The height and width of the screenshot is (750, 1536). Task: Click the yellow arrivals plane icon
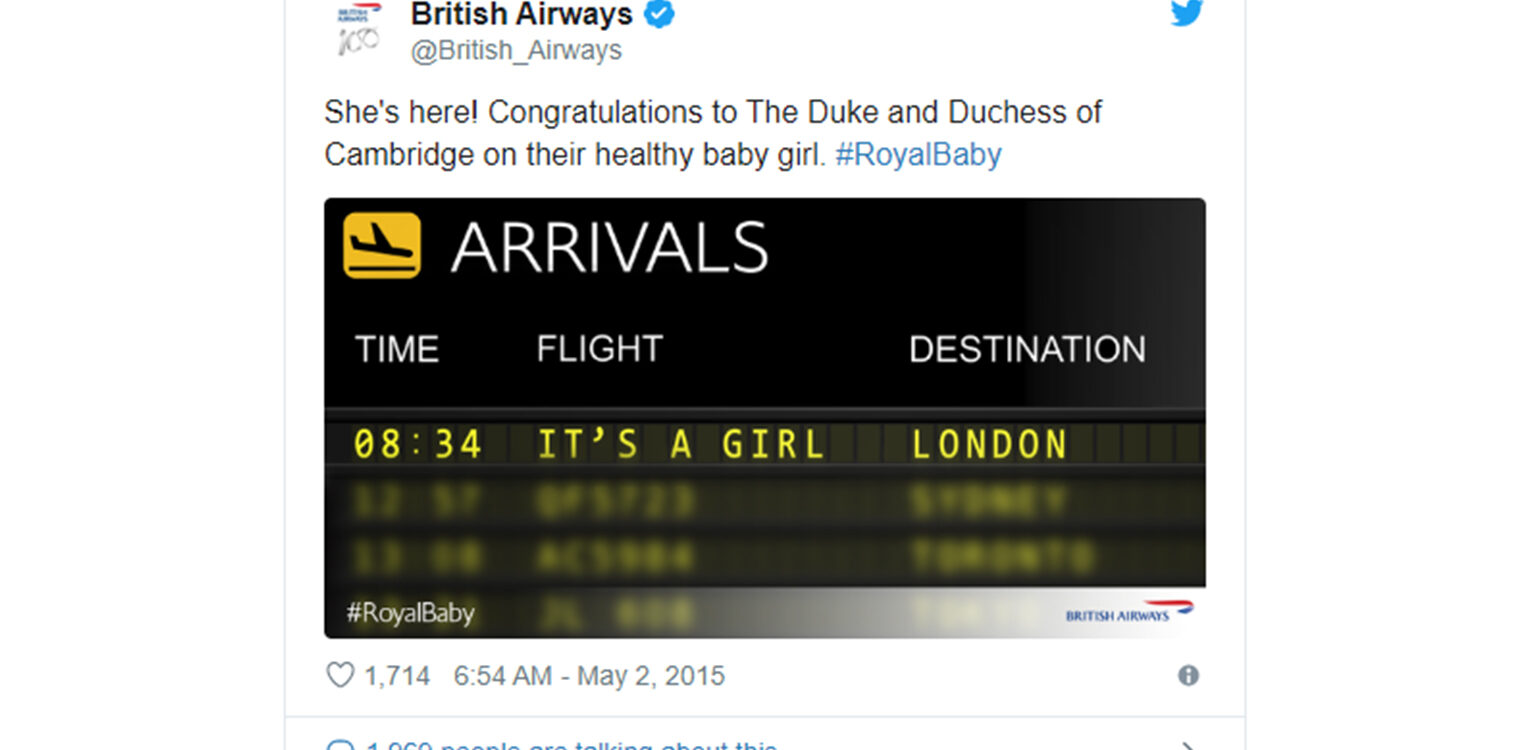click(x=382, y=245)
